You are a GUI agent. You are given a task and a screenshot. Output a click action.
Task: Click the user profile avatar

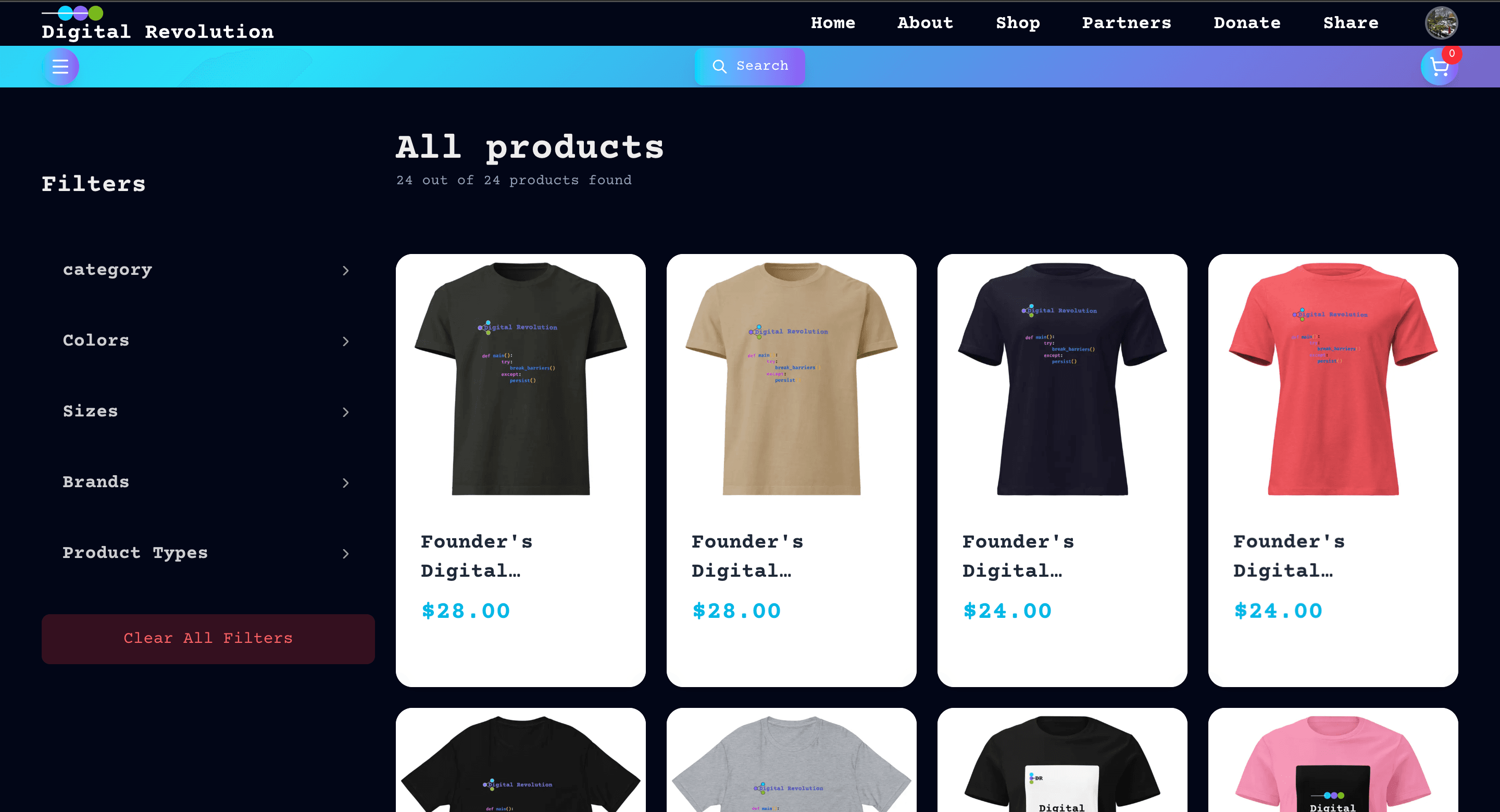tap(1441, 23)
